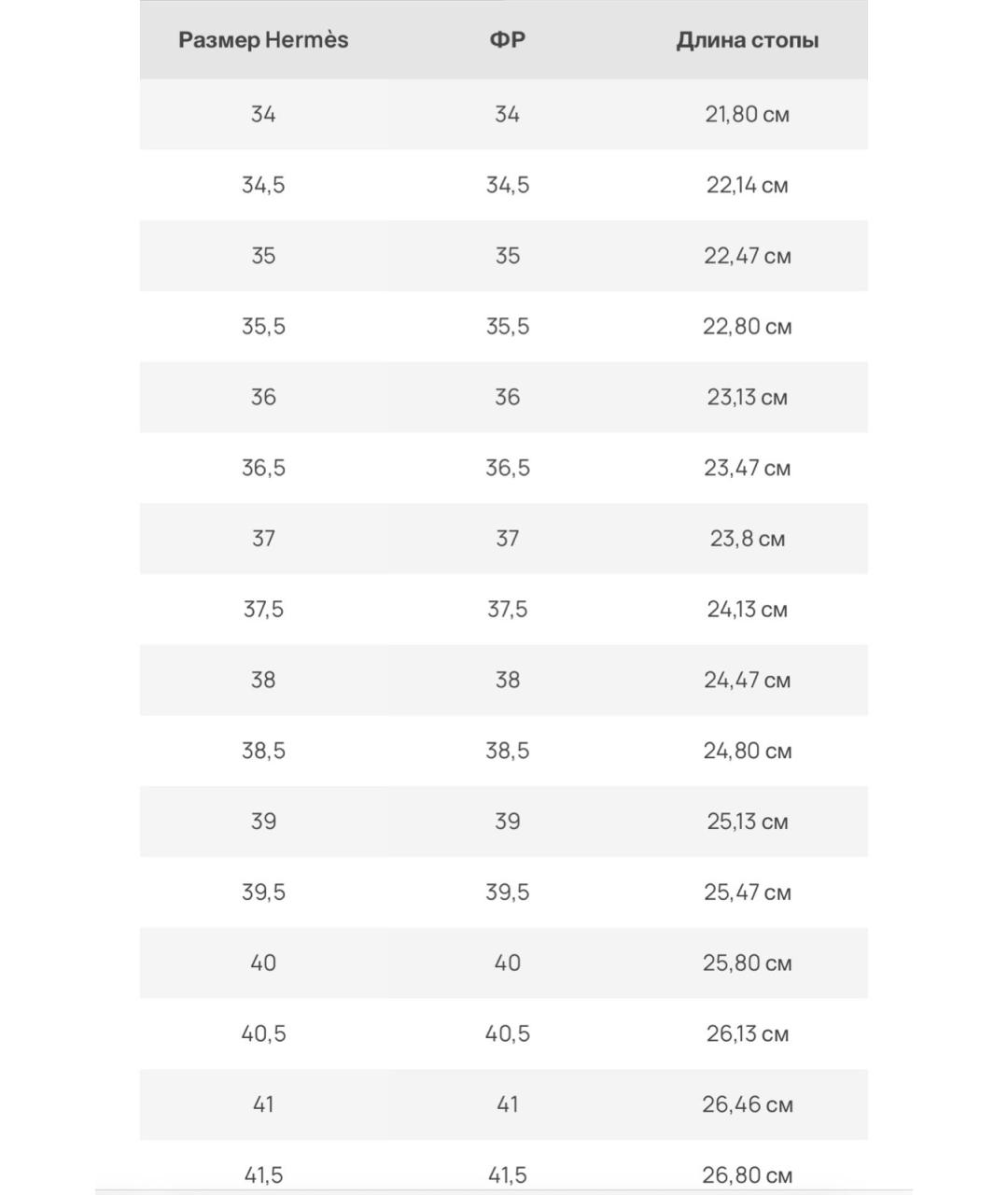1008x1195 pixels.
Task: Select the 26,80 см length value
Action: [747, 1174]
